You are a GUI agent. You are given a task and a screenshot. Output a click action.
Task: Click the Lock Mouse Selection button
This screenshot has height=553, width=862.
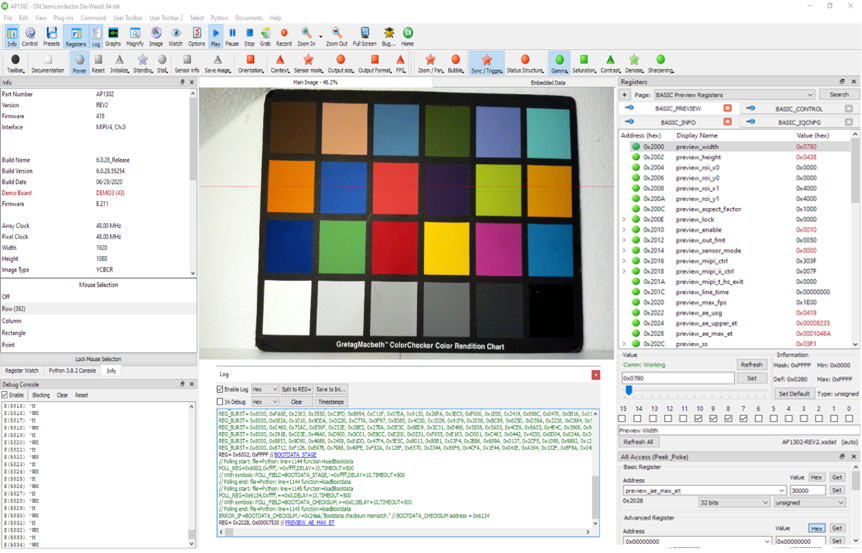[x=98, y=359]
